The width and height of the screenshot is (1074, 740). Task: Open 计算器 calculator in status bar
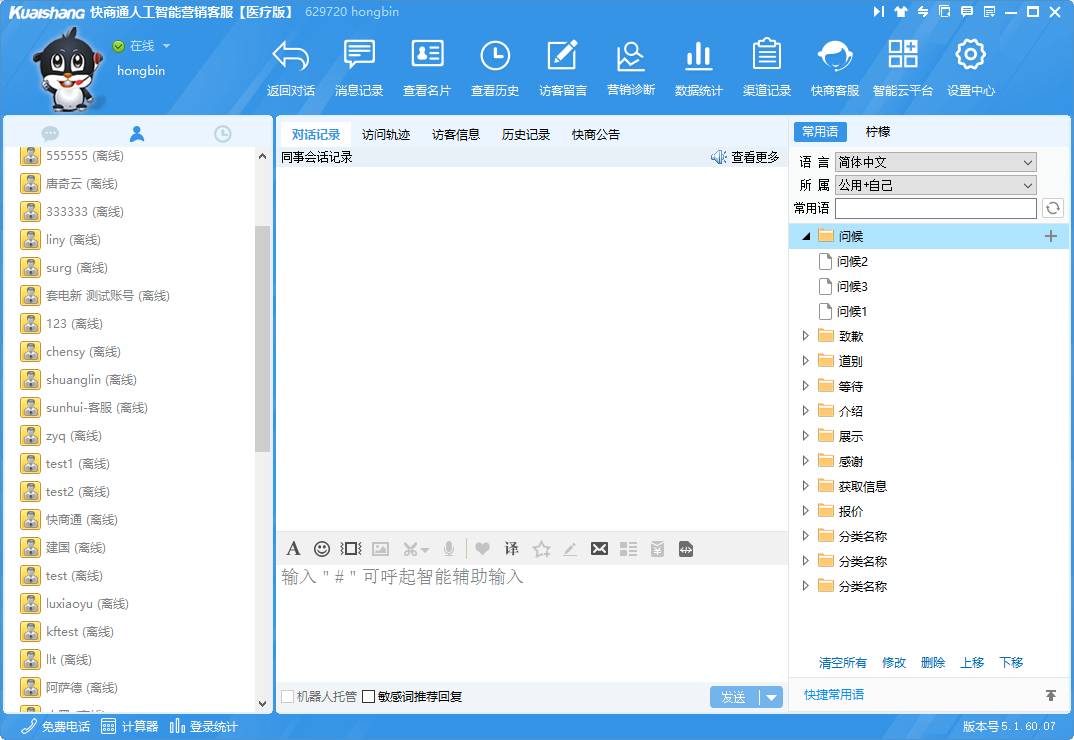(x=130, y=726)
